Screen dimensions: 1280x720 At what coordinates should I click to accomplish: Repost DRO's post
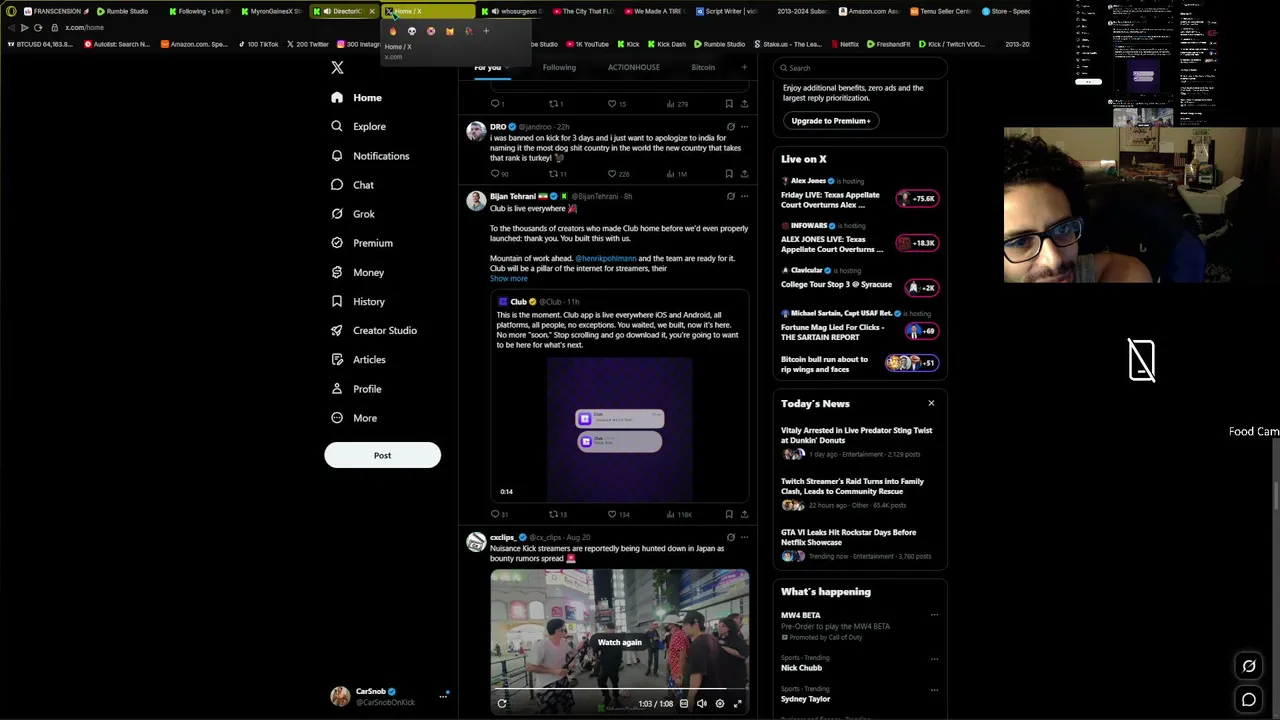557,174
